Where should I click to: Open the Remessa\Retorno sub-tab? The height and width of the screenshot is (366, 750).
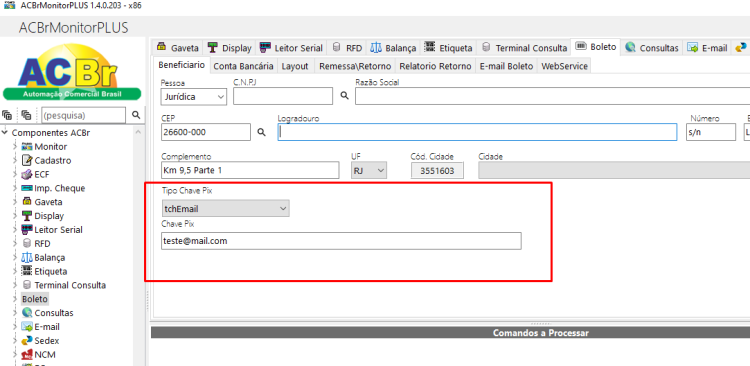coord(355,66)
